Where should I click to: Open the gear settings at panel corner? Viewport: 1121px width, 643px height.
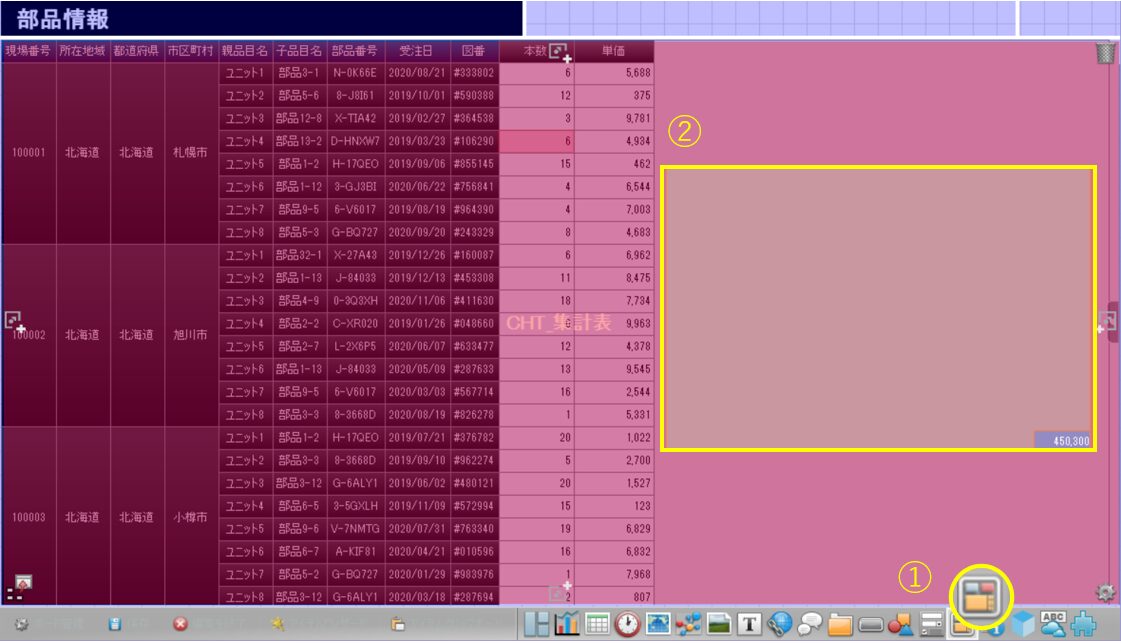coord(1104,592)
